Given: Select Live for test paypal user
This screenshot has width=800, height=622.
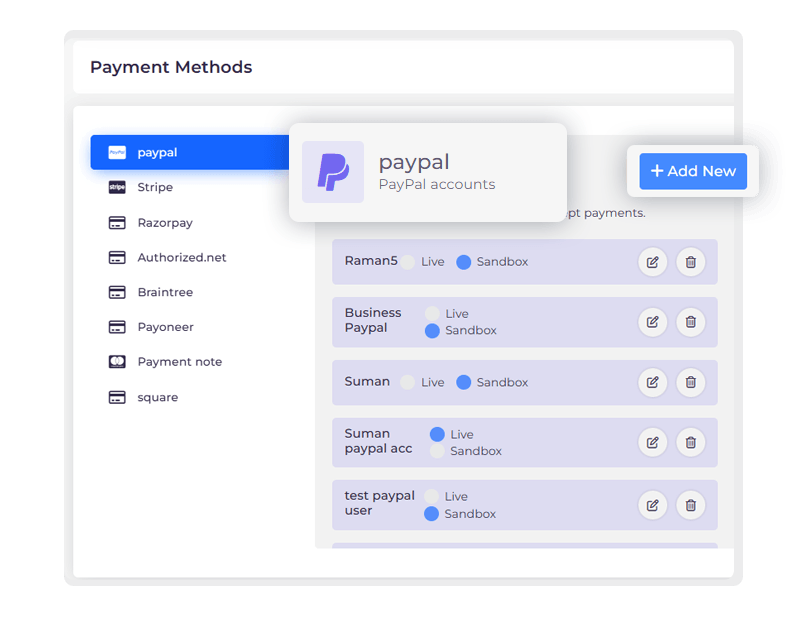Looking at the screenshot, I should [432, 496].
